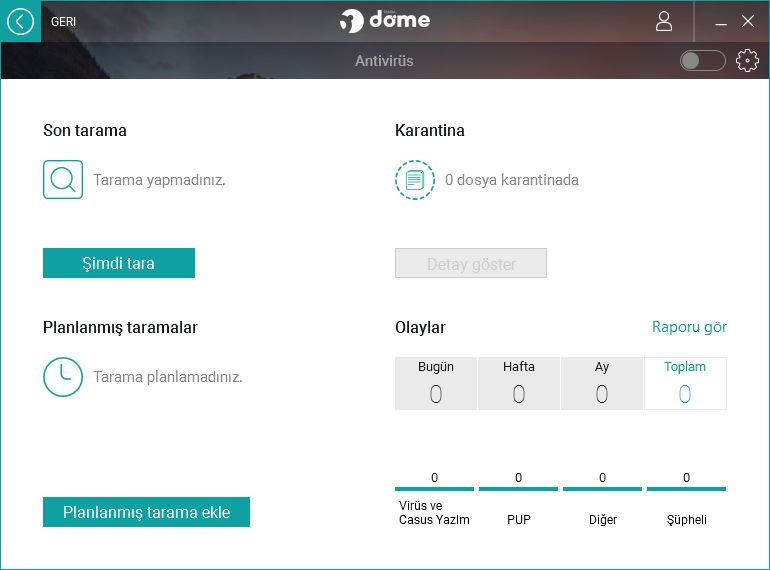Click the Planlanmış taramalar heading
Screen dimensions: 770x570
120,327
